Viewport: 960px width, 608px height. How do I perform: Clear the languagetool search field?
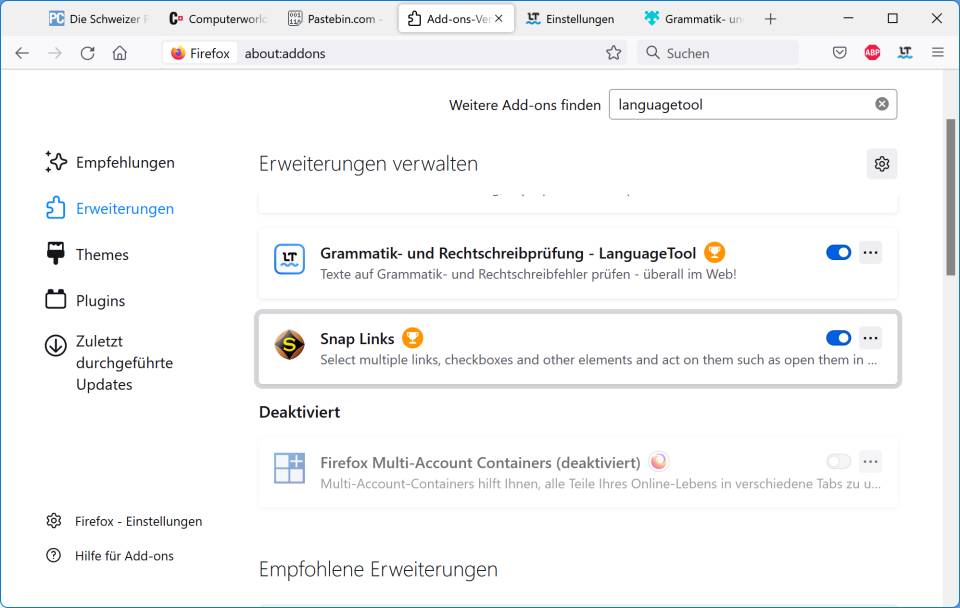point(881,103)
